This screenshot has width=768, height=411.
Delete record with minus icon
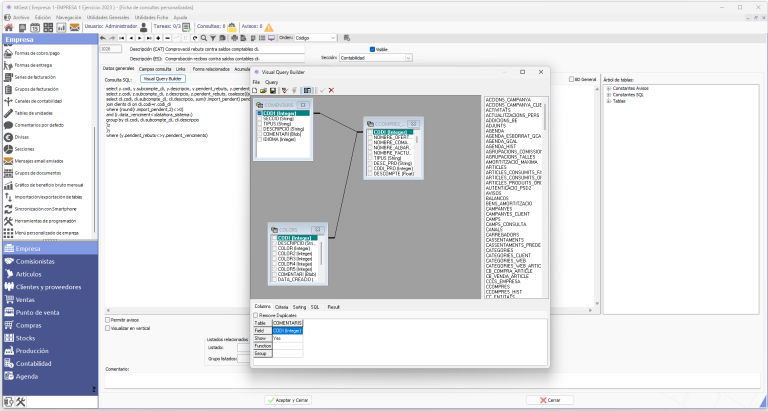(168, 38)
